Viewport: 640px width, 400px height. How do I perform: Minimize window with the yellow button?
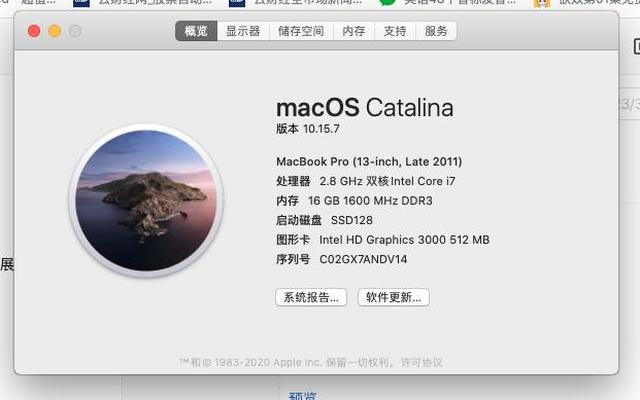point(54,31)
